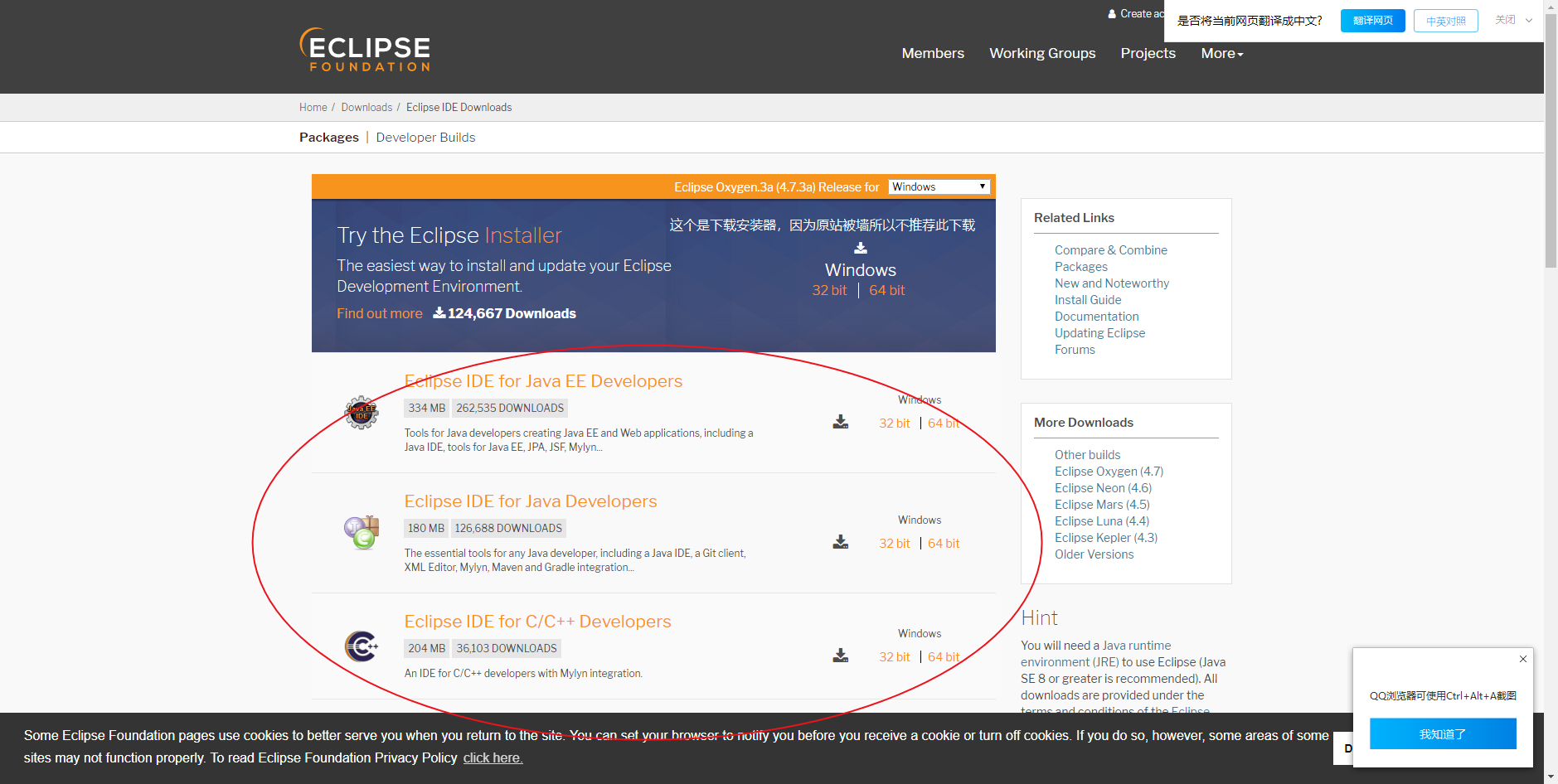Click the scrollbar up arrow
The width and height of the screenshot is (1558, 784).
click(x=1551, y=6)
